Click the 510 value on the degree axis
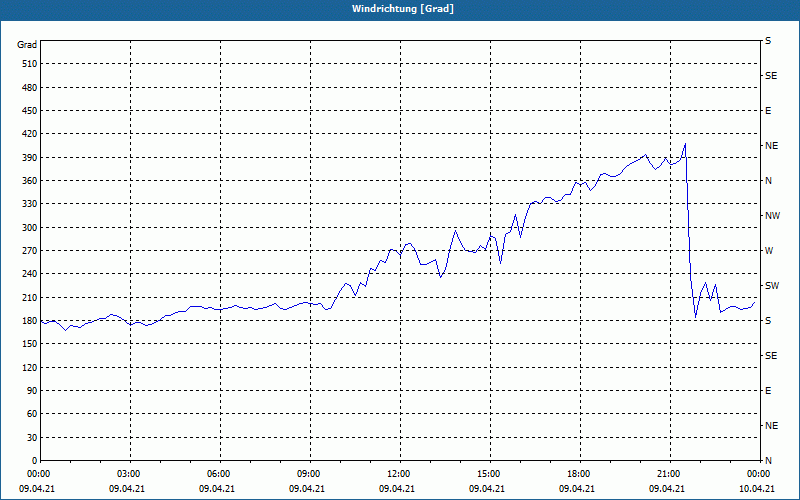800x500 pixels. coord(30,64)
